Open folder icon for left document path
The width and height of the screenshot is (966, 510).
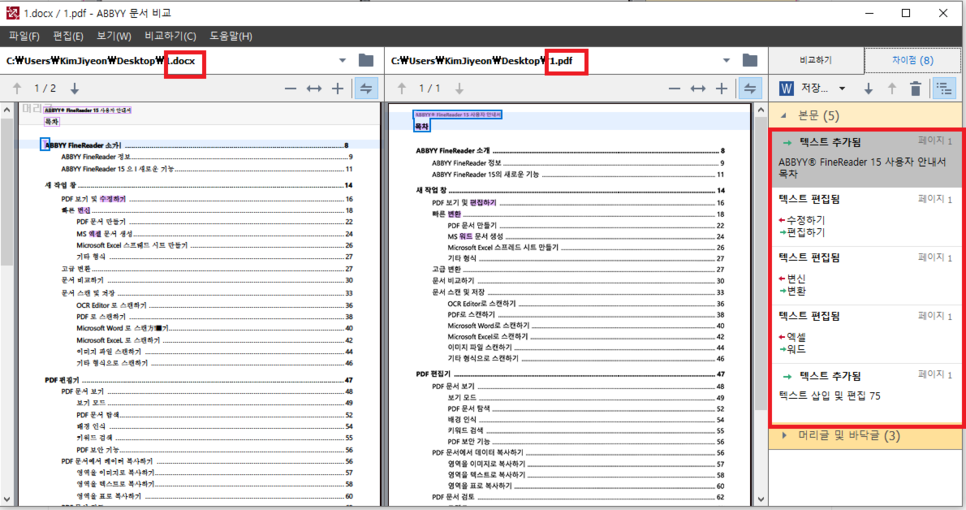(366, 60)
